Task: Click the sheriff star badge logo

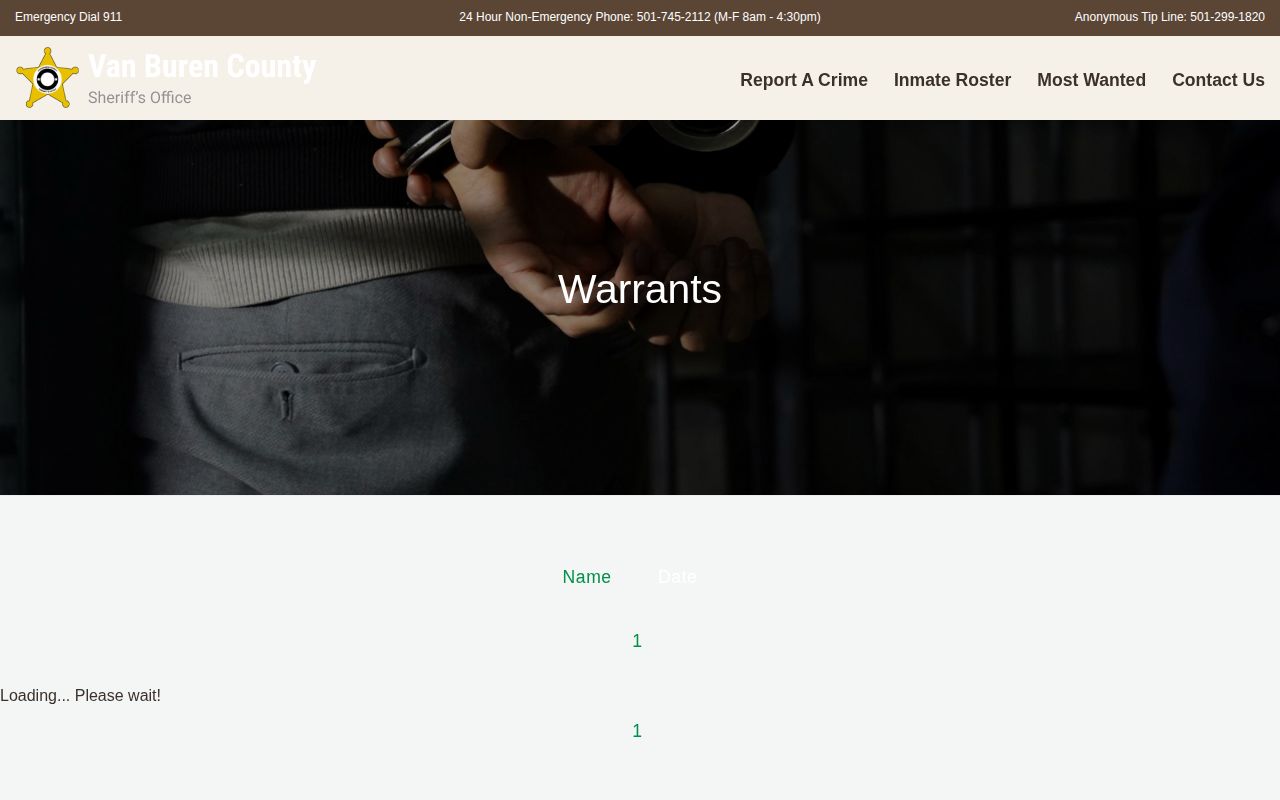Action: [48, 78]
